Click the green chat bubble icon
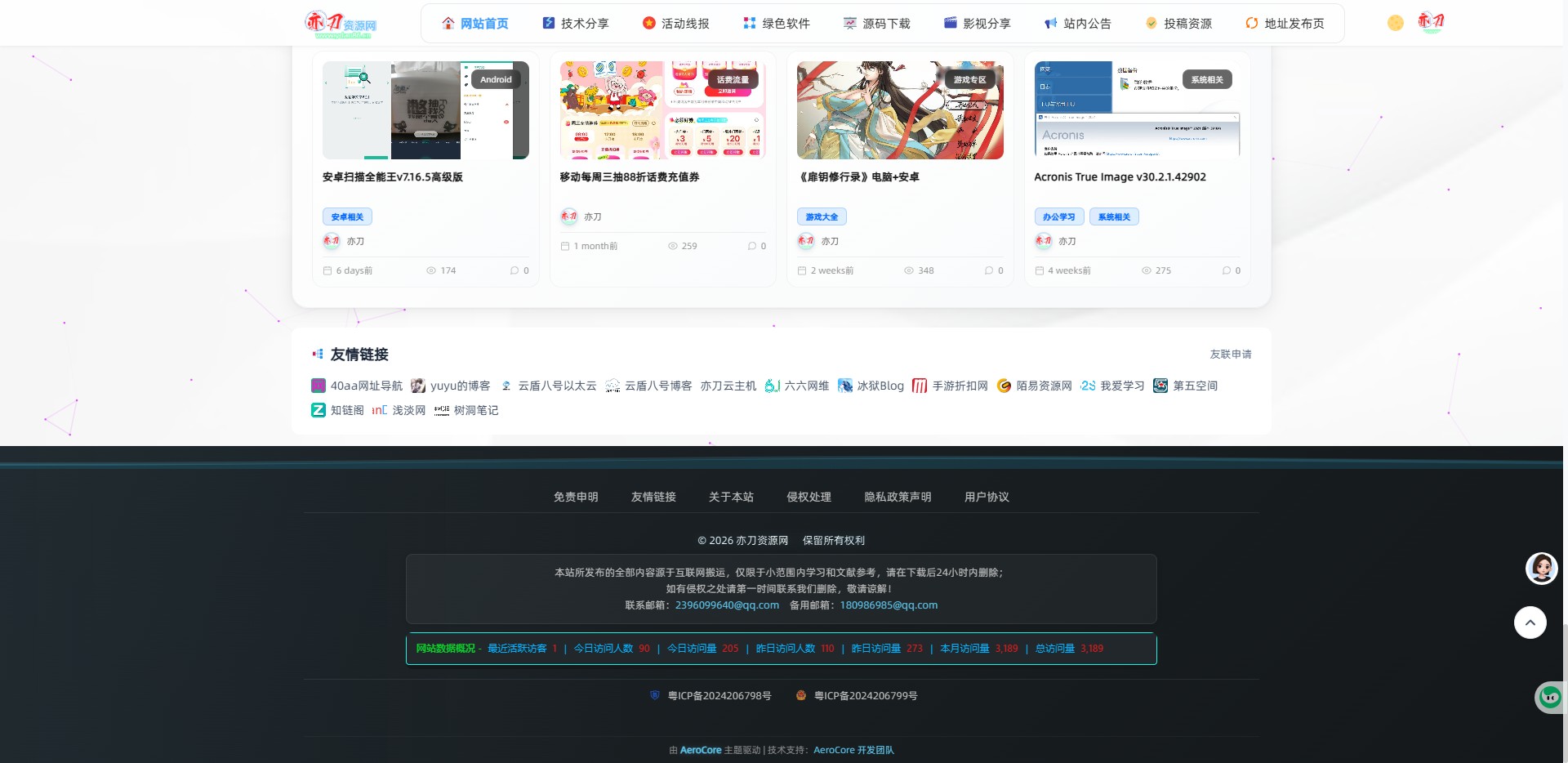1568x763 pixels. (x=1550, y=698)
